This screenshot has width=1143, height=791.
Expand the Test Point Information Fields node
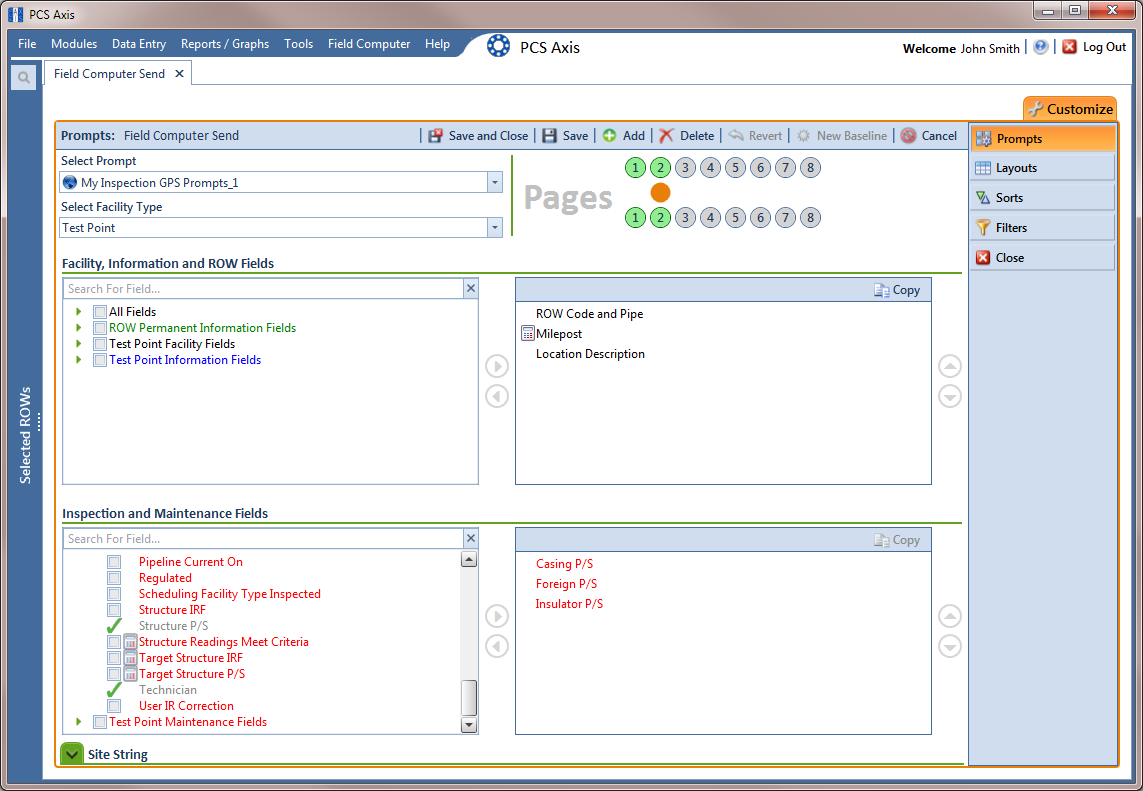click(79, 360)
